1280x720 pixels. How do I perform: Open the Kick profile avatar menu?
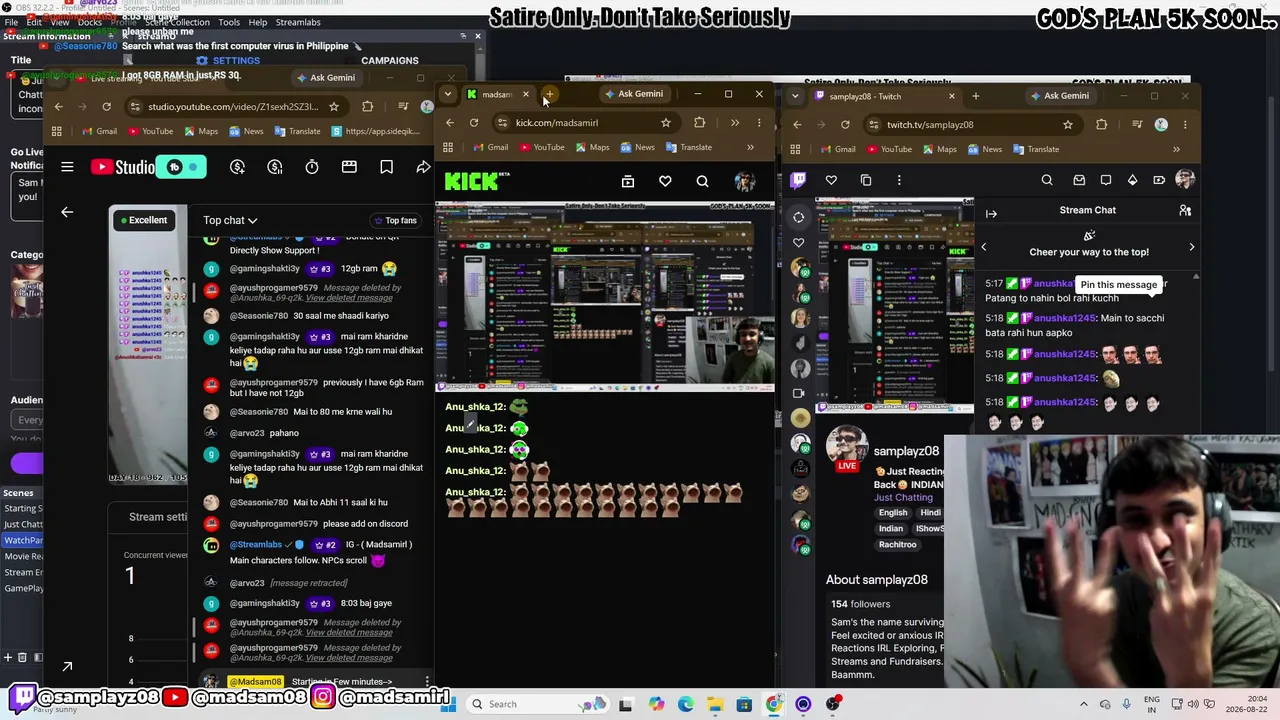tap(744, 181)
